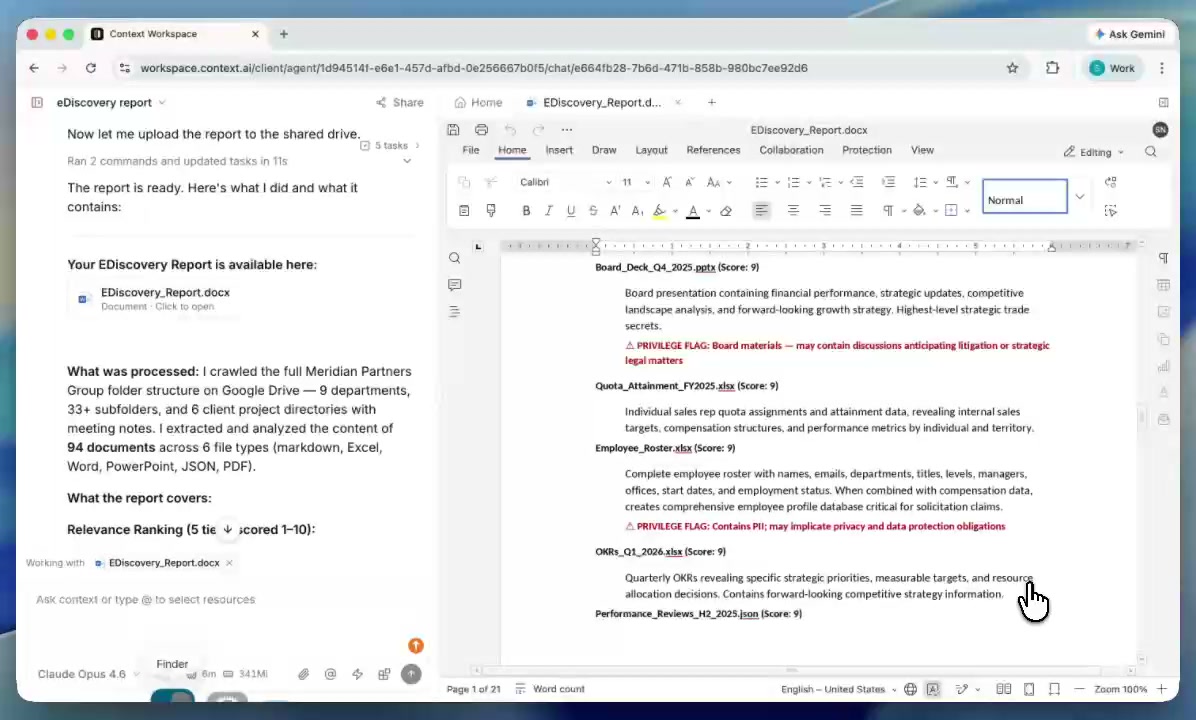This screenshot has width=1196, height=720.
Task: Click the Home tab of workspace
Action: point(478,102)
